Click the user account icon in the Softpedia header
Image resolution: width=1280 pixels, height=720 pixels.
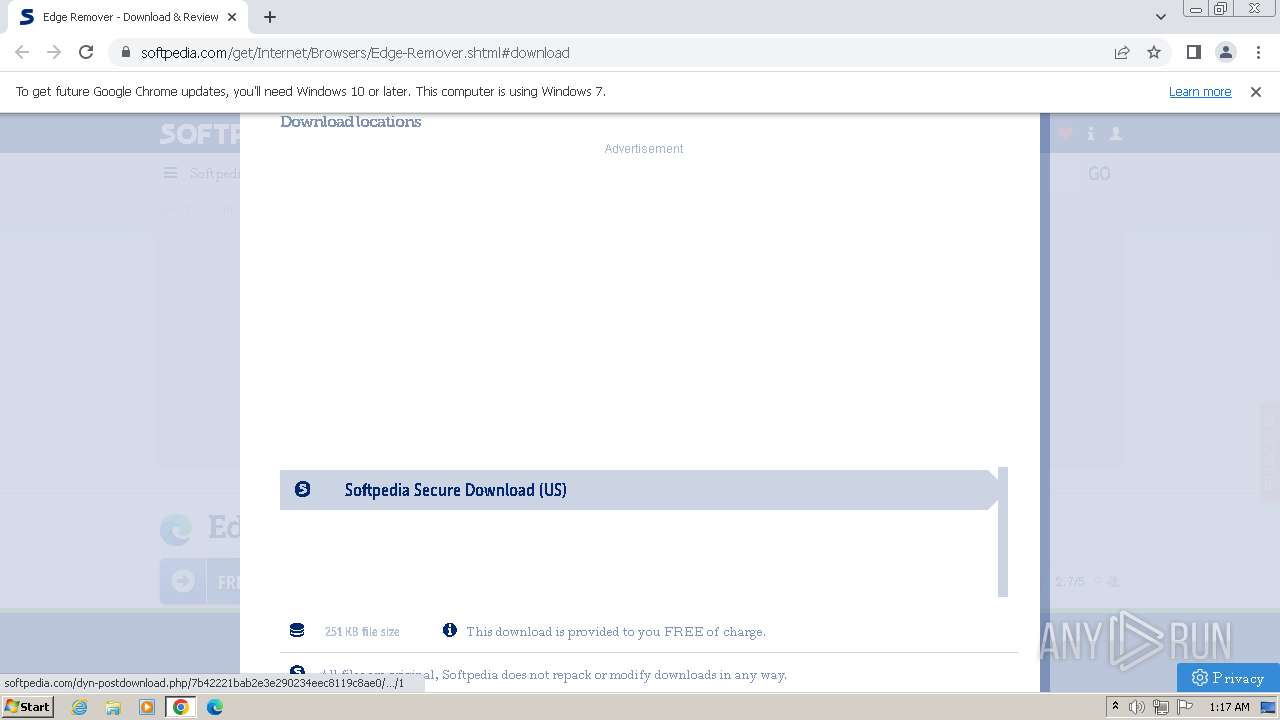(1116, 133)
